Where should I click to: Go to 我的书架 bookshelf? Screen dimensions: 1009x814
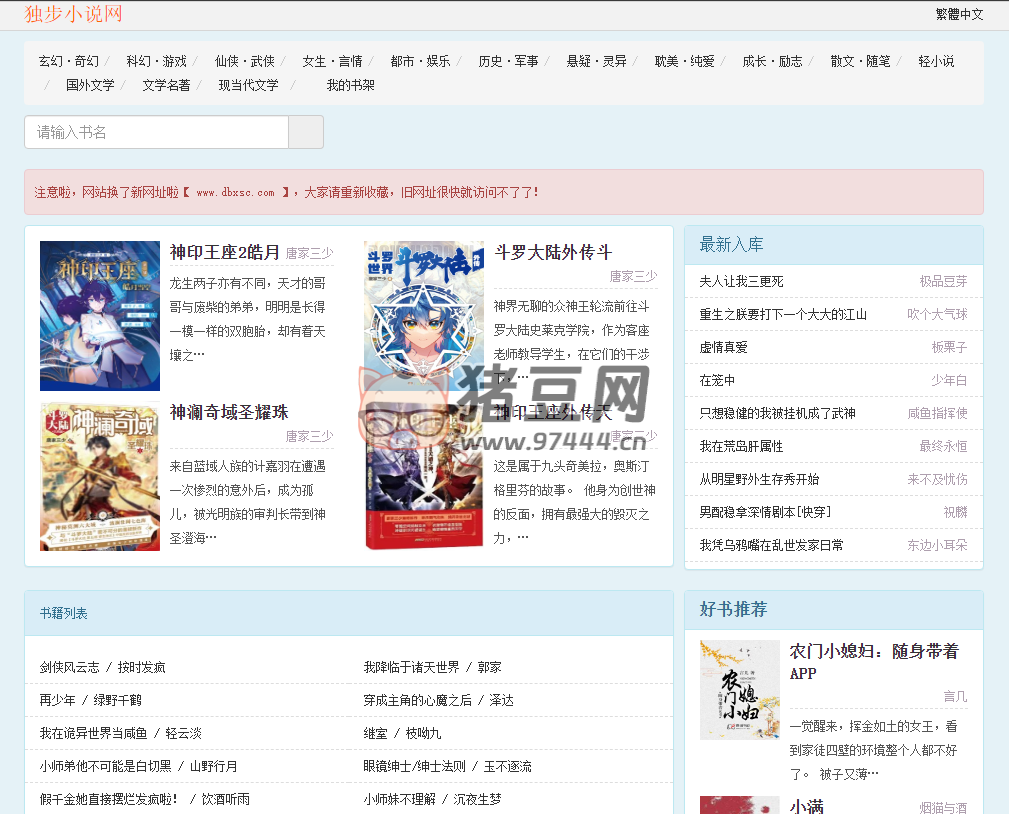pos(350,85)
